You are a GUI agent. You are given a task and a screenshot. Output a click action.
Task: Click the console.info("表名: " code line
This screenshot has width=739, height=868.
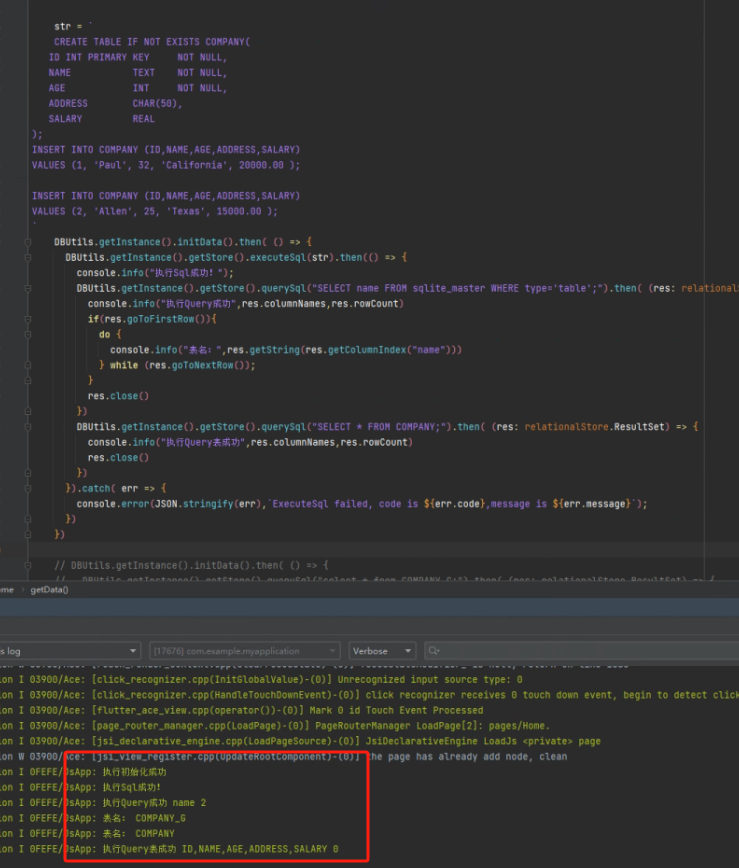pos(286,350)
